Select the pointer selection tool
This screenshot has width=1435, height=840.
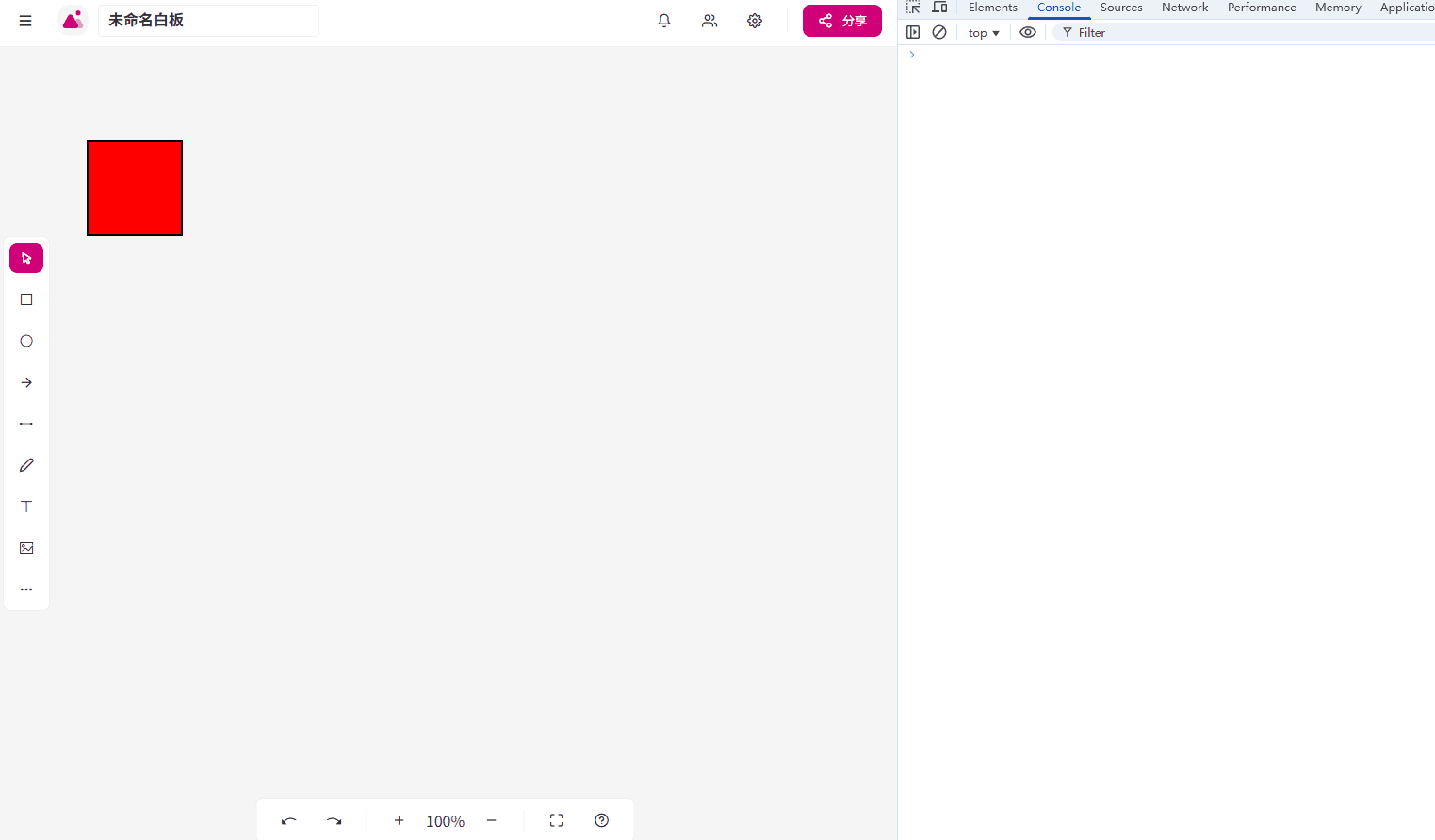coord(26,258)
